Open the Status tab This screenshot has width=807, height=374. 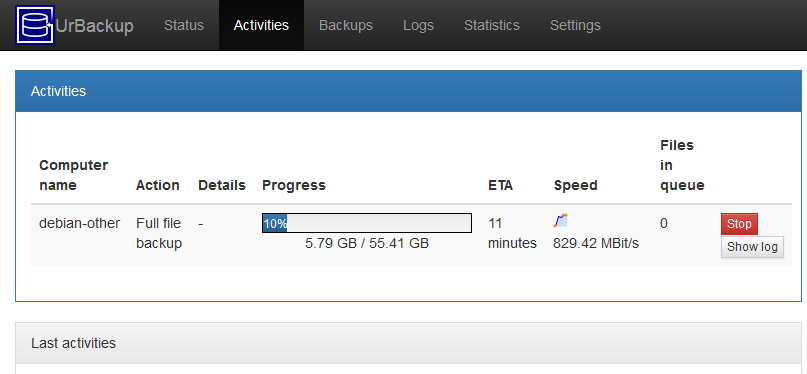coord(184,25)
